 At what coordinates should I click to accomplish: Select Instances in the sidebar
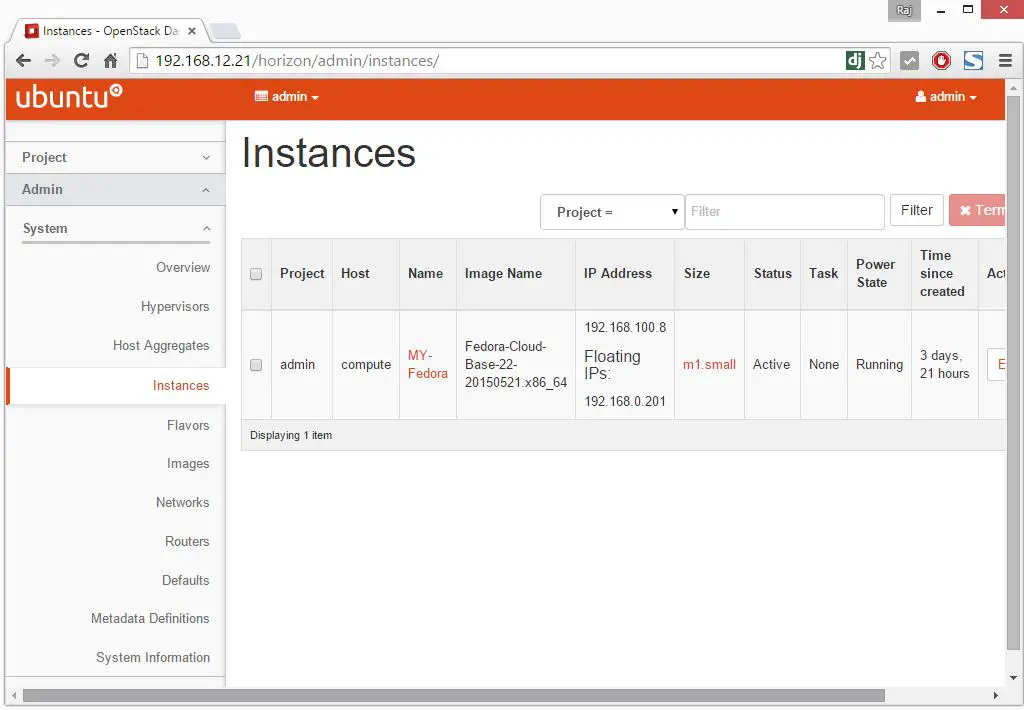click(181, 385)
